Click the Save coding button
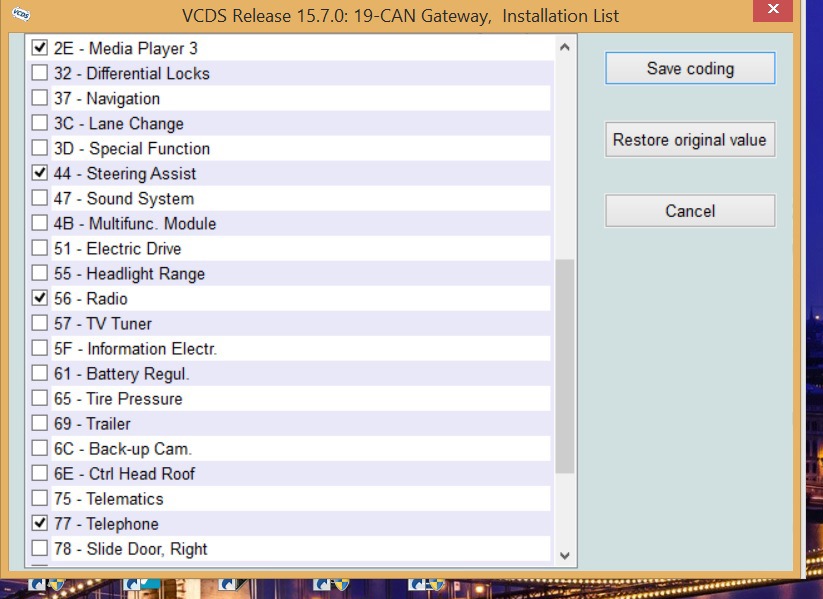This screenshot has width=823, height=599. 690,68
